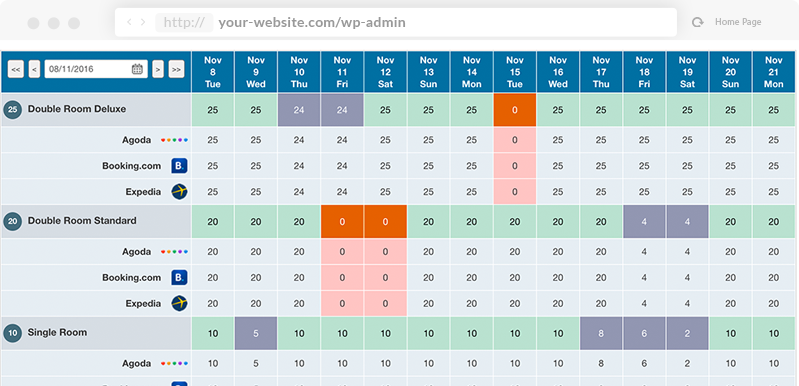Click pink 0 cell for Deluxe Expedia Nov 15
This screenshot has width=799, height=386.
[515, 192]
